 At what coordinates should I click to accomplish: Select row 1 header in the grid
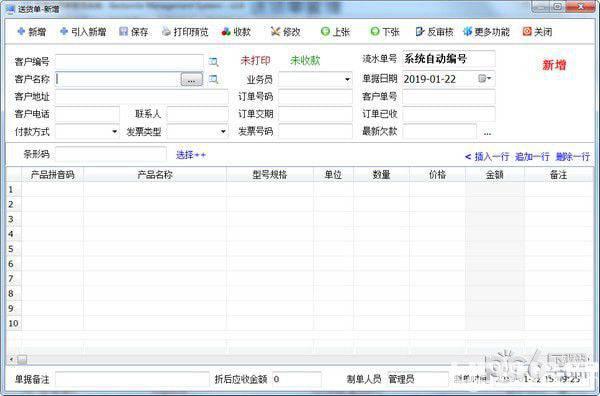click(x=14, y=189)
